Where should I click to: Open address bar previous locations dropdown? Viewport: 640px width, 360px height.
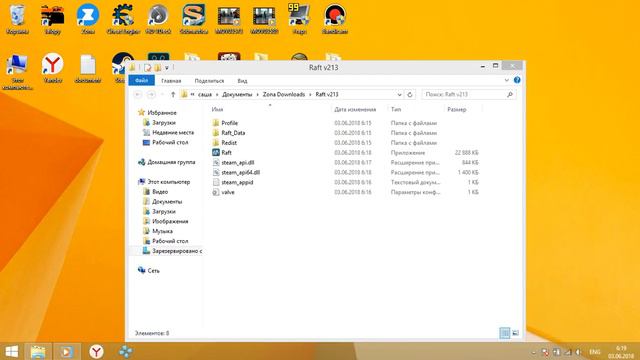coord(399,95)
